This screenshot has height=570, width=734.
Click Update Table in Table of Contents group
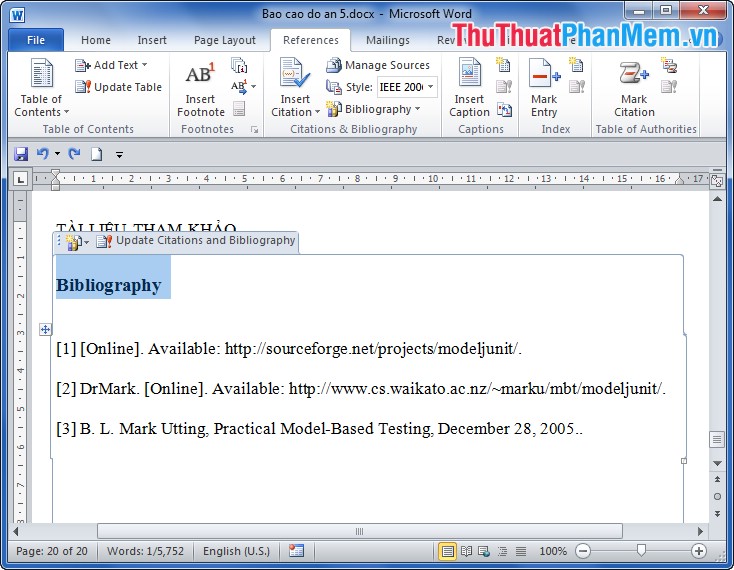click(118, 87)
